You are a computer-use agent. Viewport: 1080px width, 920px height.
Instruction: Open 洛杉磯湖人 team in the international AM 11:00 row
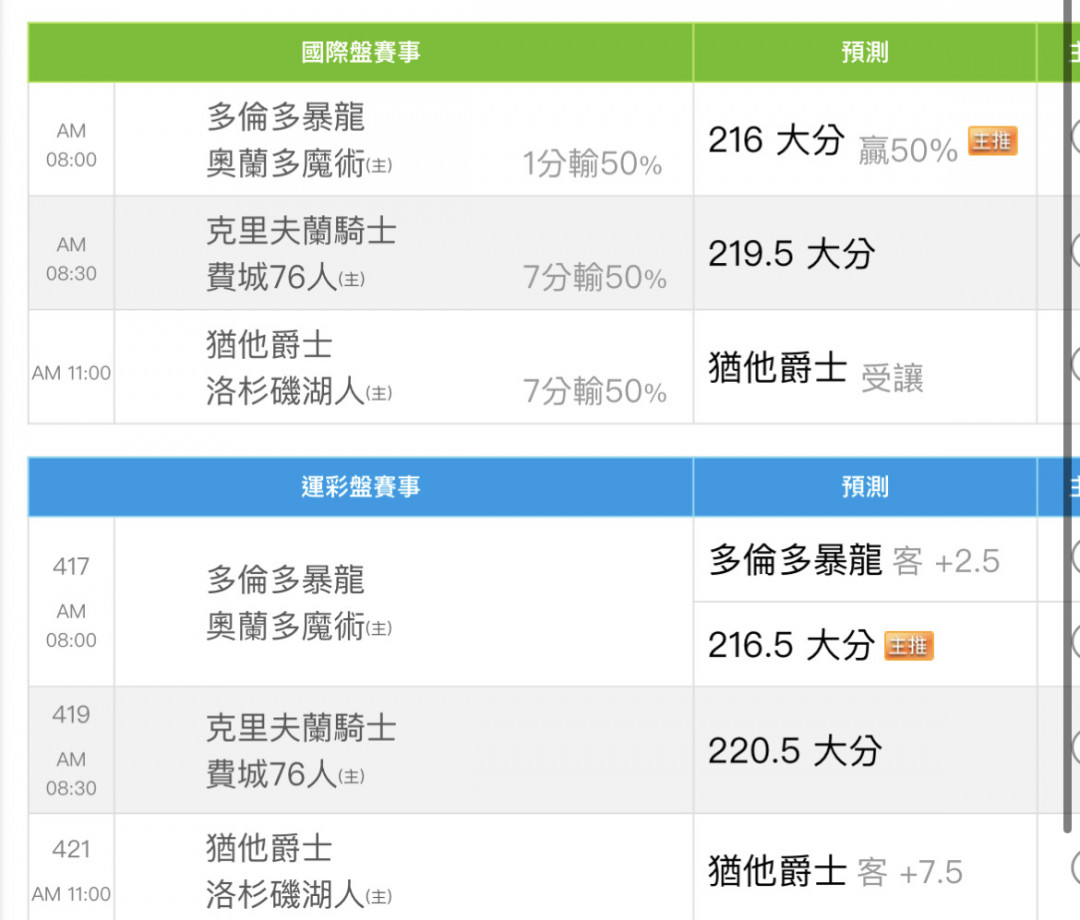[285, 391]
